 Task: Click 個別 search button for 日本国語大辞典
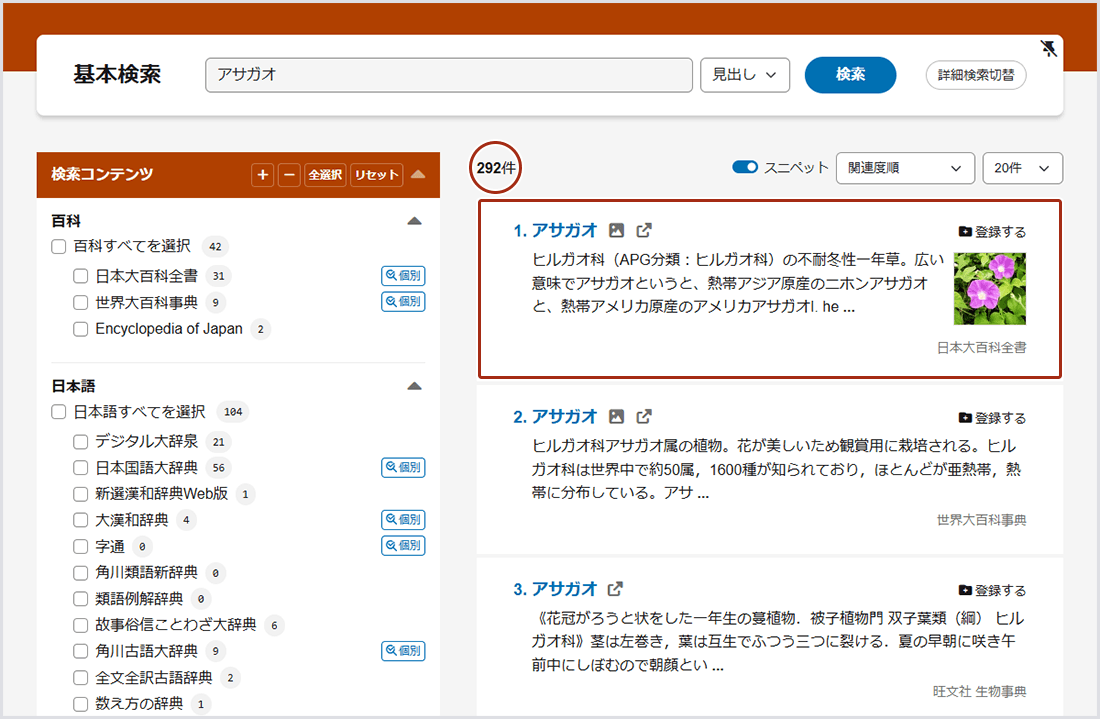[x=403, y=467]
